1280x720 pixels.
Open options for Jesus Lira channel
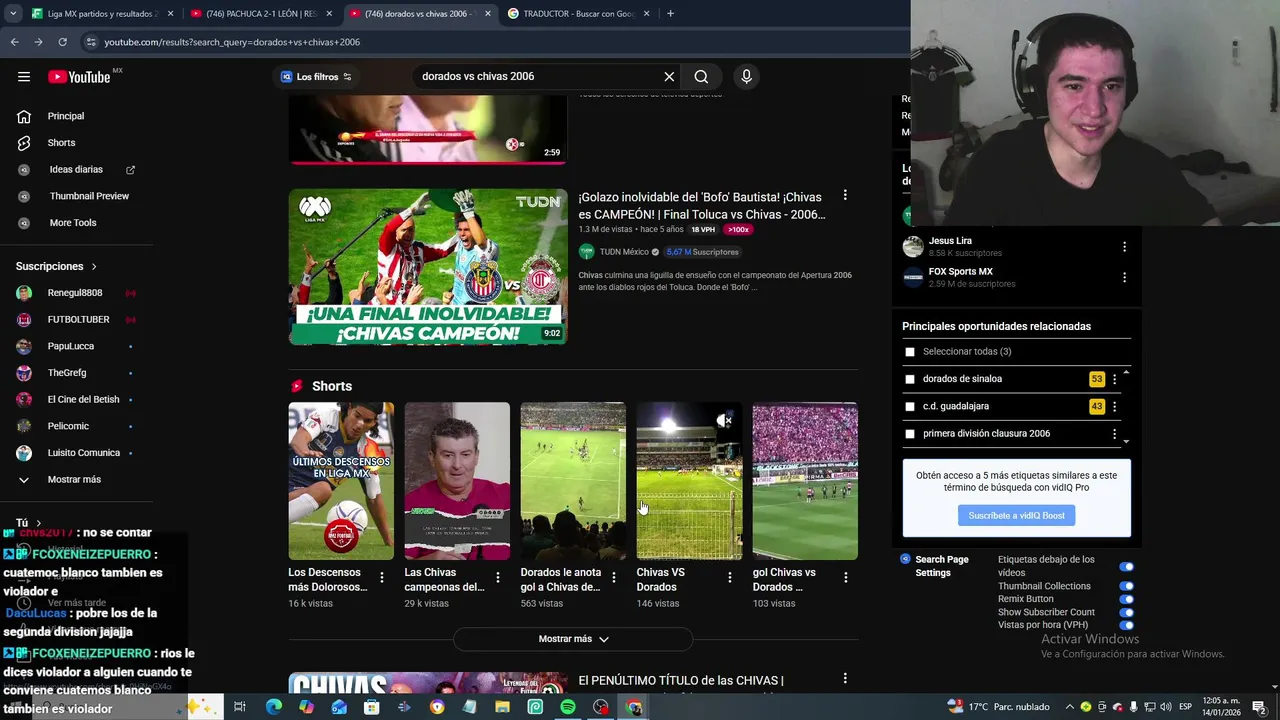(x=1124, y=247)
